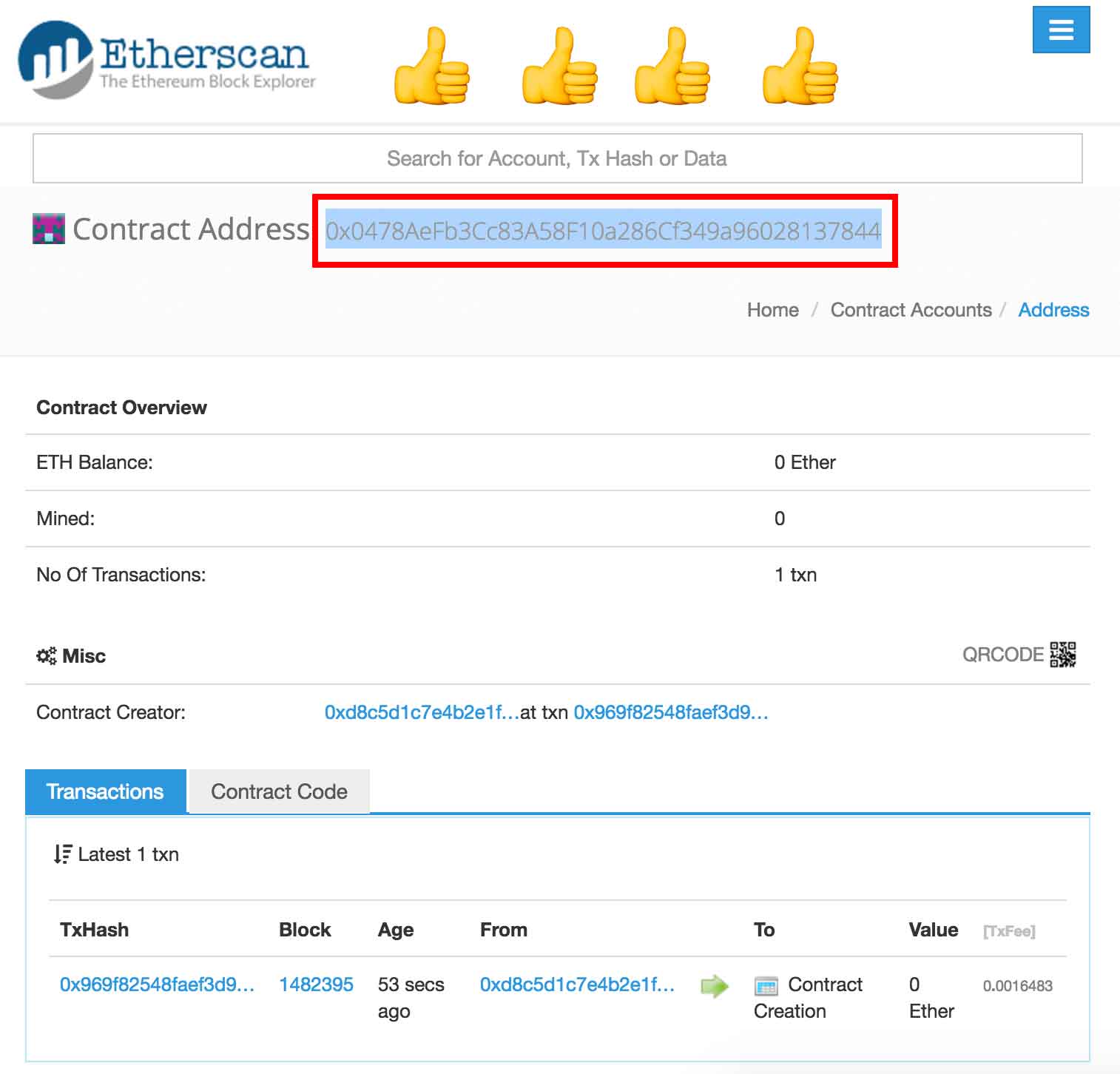Select the highlighted contract address text
This screenshot has height=1074, width=1120.
(x=604, y=231)
